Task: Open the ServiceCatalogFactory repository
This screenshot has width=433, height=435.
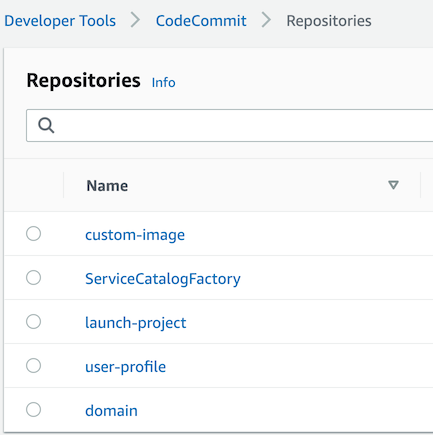Action: 163,279
